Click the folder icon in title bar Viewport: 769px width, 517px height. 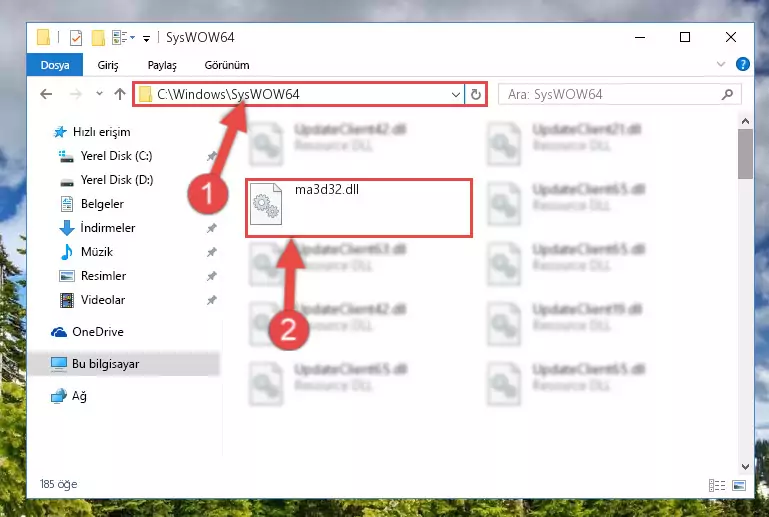coord(44,37)
